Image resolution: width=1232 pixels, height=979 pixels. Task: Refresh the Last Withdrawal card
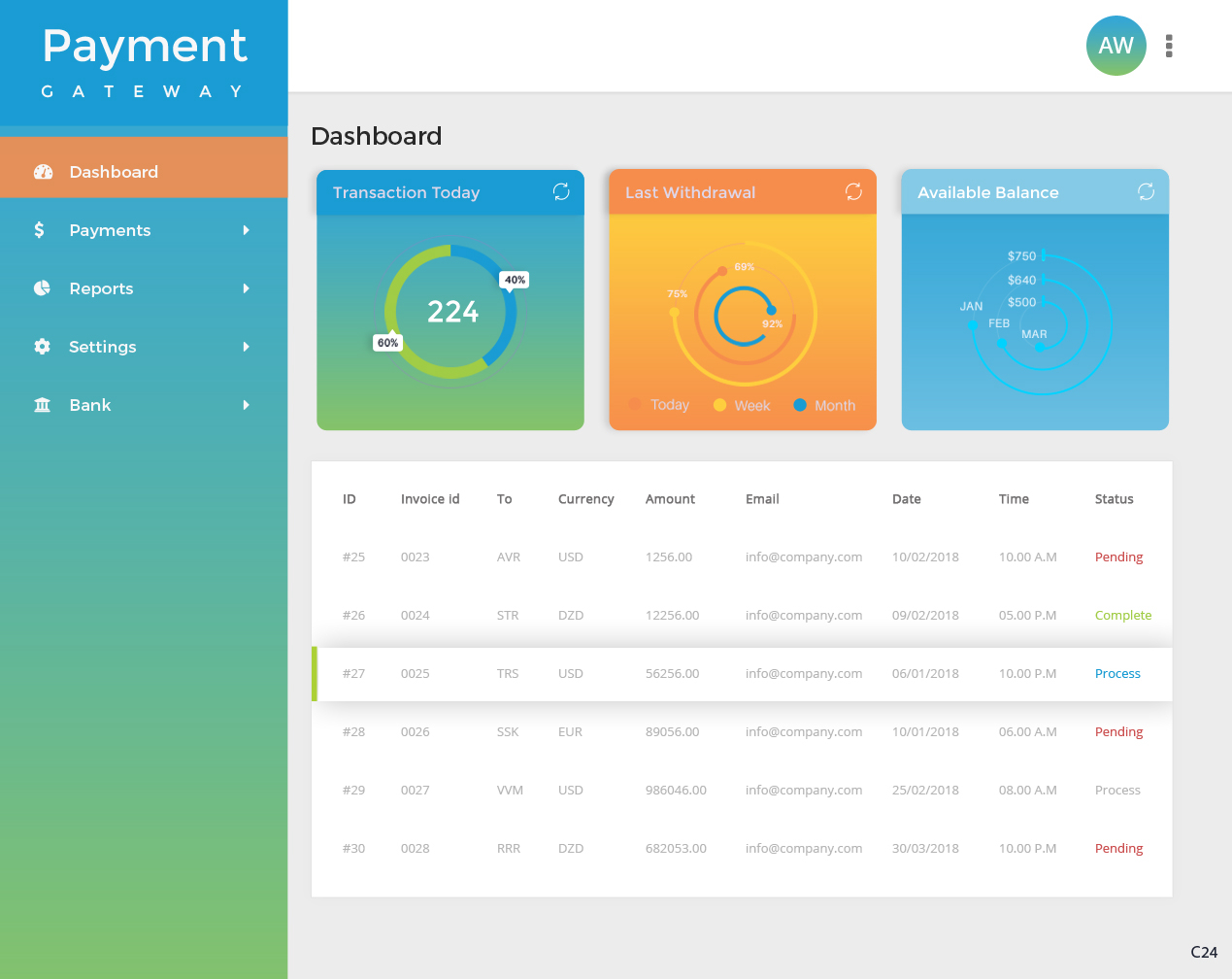pos(853,191)
